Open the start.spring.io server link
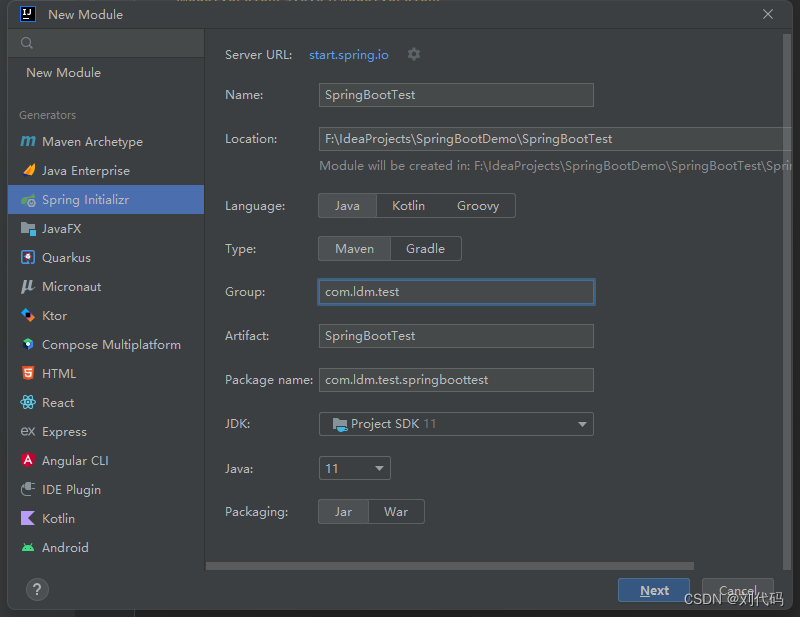Screen dimensions: 800x617 [348, 55]
